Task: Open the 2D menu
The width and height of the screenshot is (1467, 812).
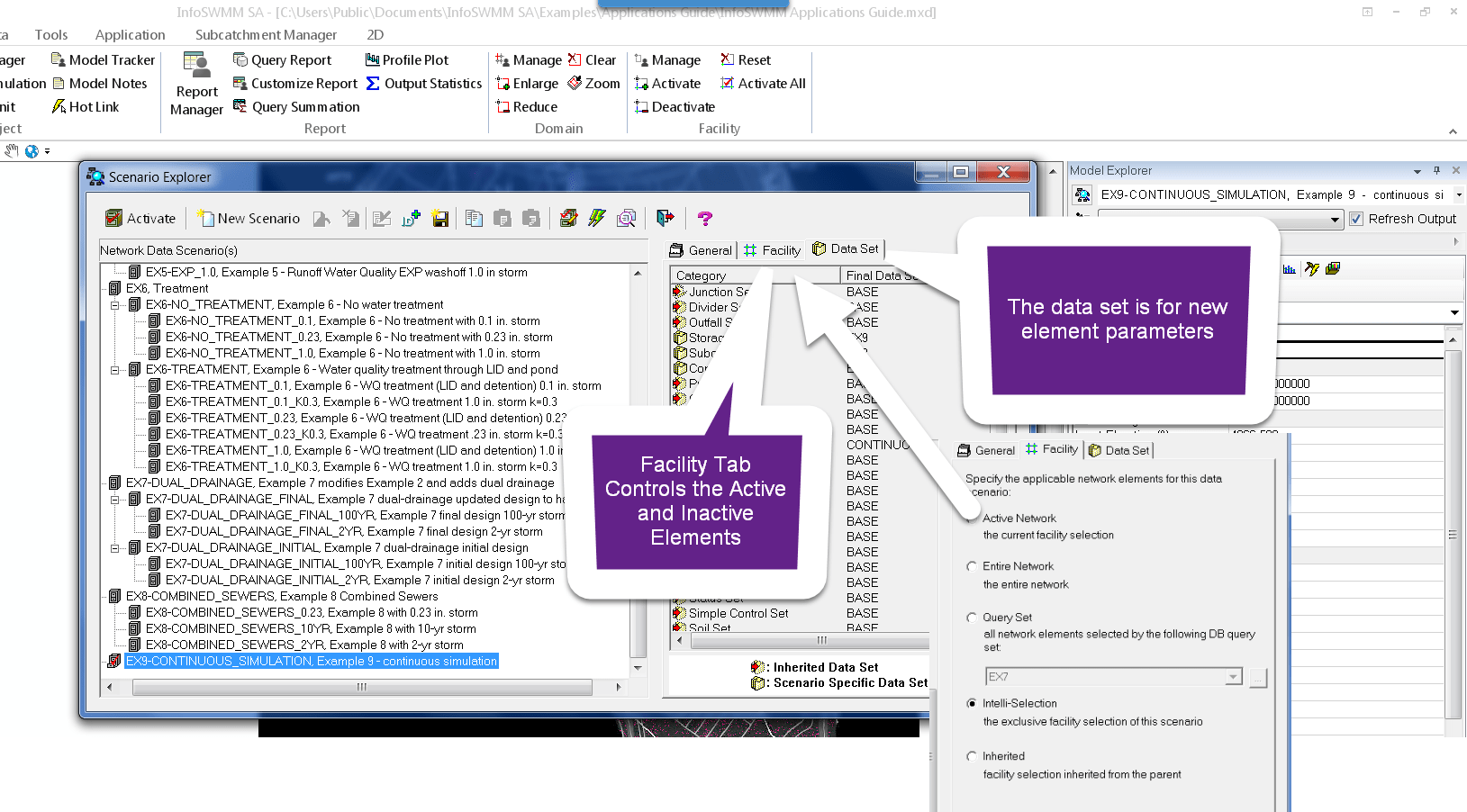Action: pyautogui.click(x=376, y=34)
